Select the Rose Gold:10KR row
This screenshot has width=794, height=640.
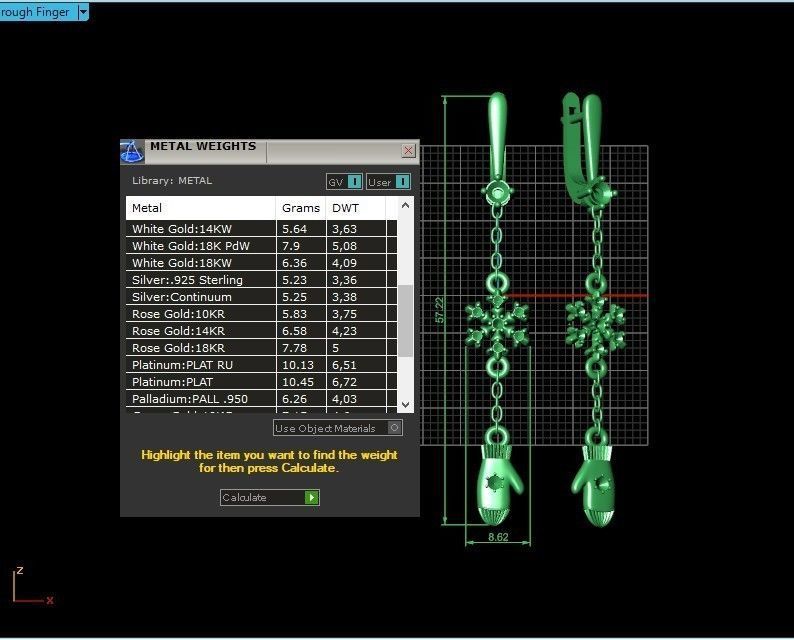(261, 314)
